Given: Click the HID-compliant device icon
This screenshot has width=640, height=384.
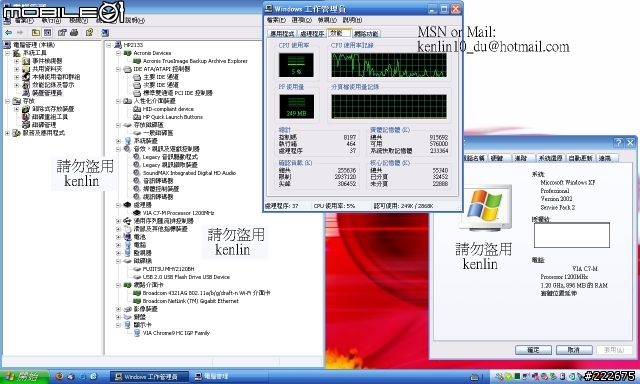Looking at the screenshot, I should [x=137, y=109].
